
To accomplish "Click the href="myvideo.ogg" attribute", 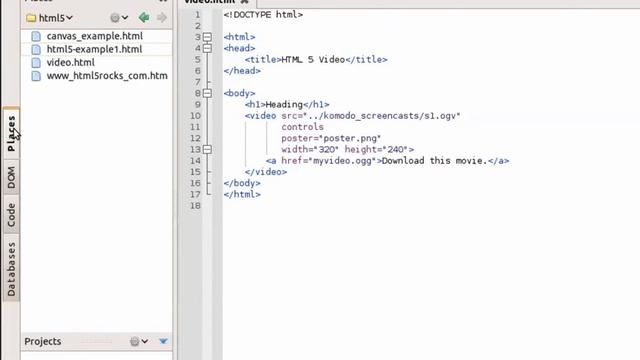I will click(x=329, y=161).
